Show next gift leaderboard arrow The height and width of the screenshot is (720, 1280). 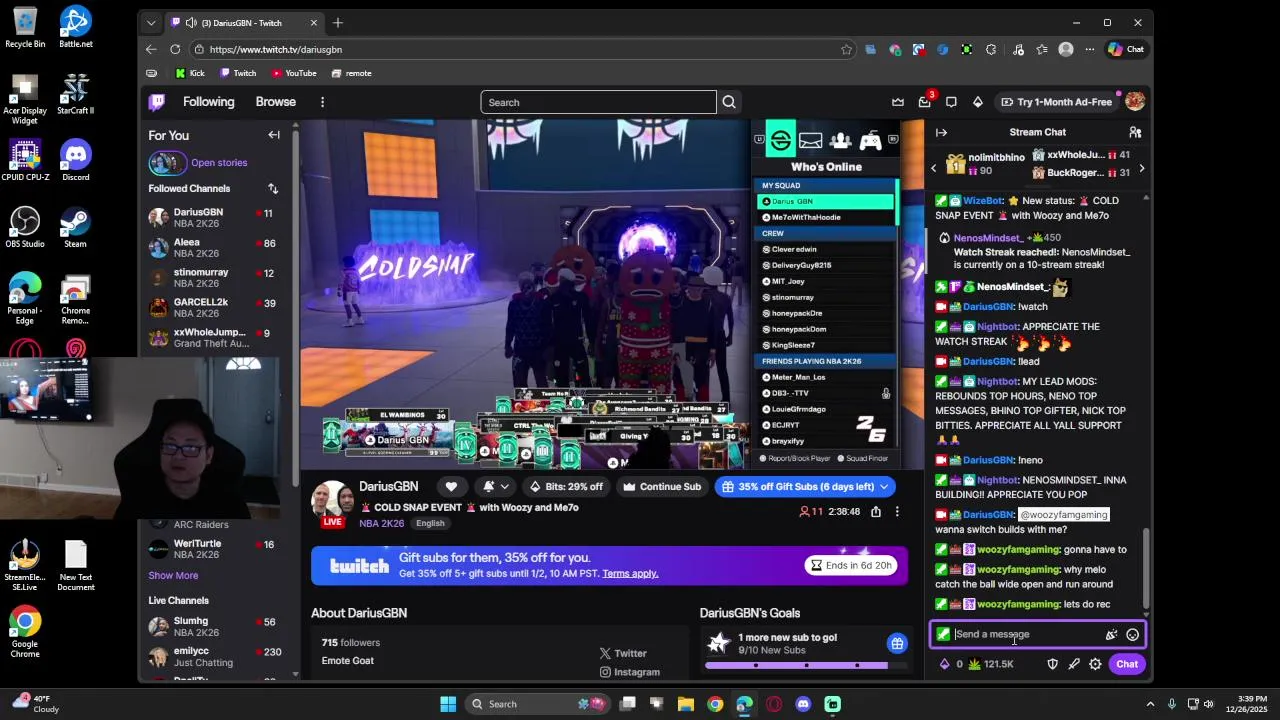pyautogui.click(x=1141, y=168)
